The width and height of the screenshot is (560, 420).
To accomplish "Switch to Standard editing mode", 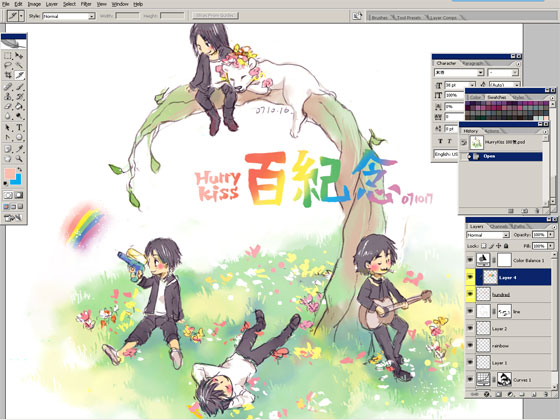I will [x=8, y=195].
